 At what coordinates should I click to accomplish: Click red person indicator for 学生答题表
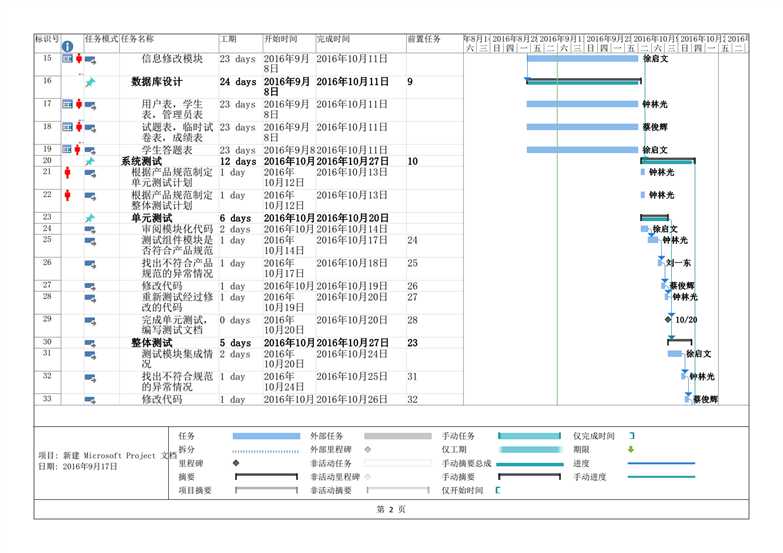pyautogui.click(x=77, y=149)
